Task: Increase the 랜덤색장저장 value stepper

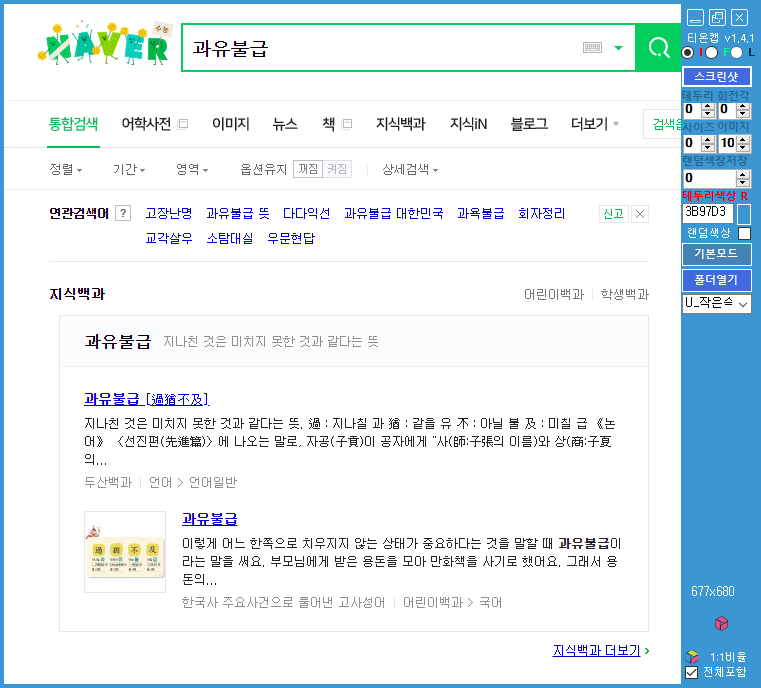Action: tap(743, 174)
